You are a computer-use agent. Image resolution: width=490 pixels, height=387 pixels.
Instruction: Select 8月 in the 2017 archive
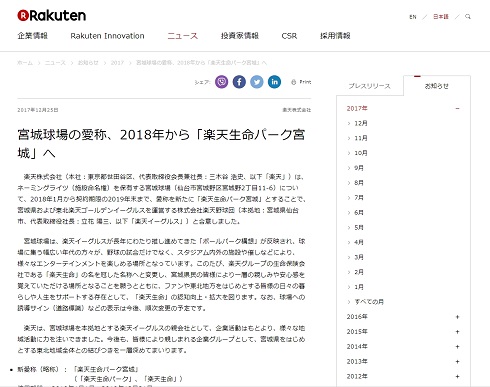pos(359,183)
